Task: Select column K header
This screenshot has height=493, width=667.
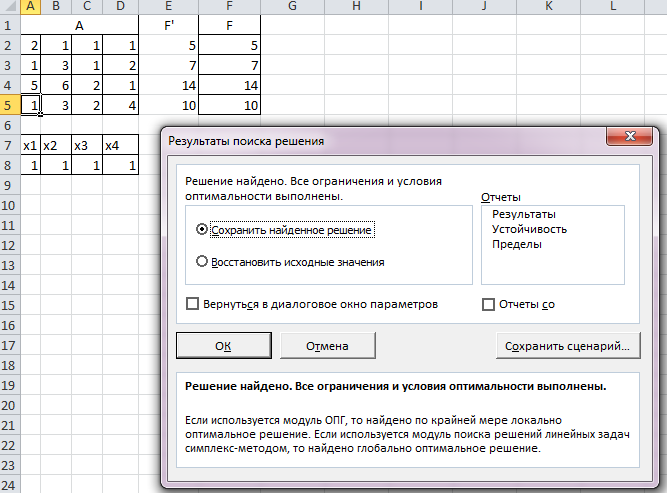Action: 549,6
